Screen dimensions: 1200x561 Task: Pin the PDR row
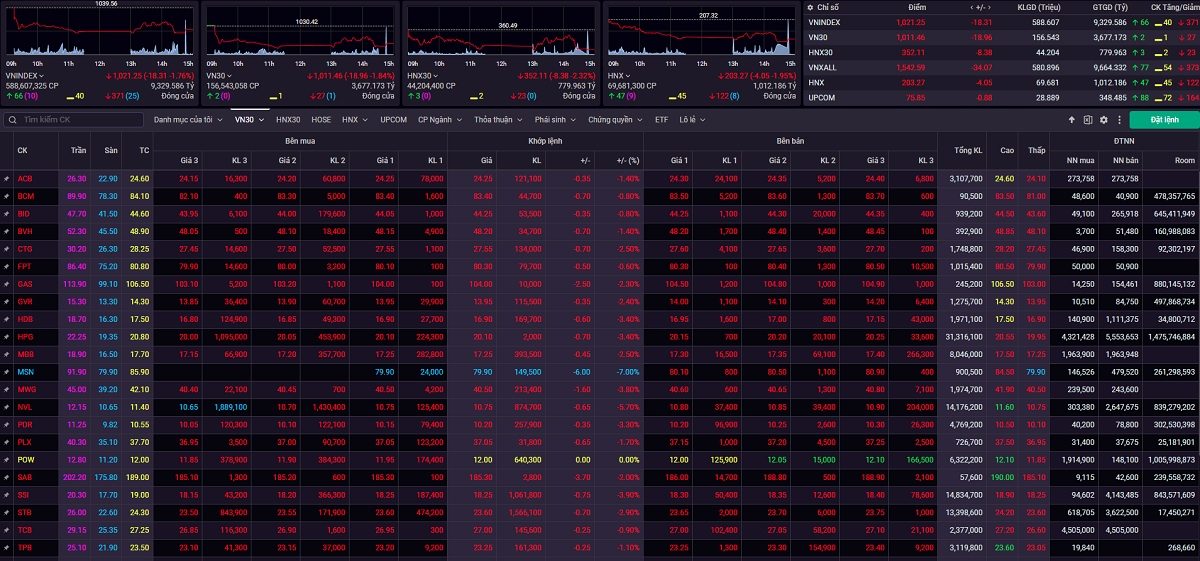point(6,424)
